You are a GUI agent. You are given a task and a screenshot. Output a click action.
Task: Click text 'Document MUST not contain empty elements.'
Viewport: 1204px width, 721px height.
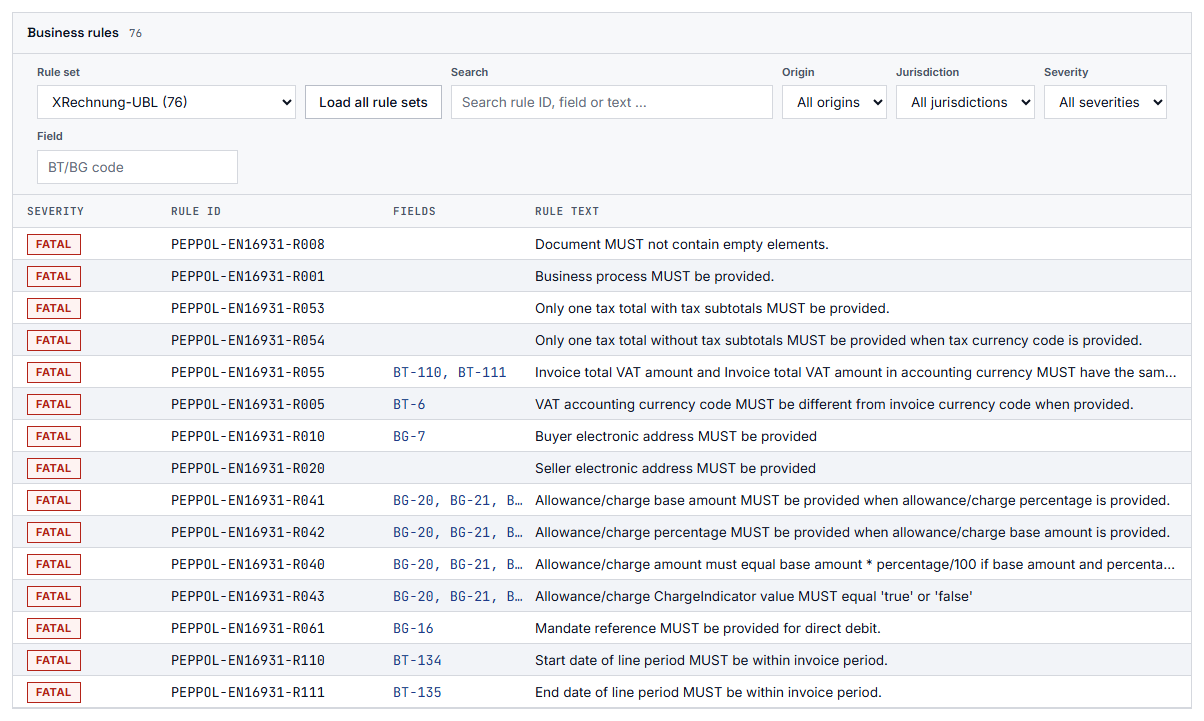tap(682, 244)
